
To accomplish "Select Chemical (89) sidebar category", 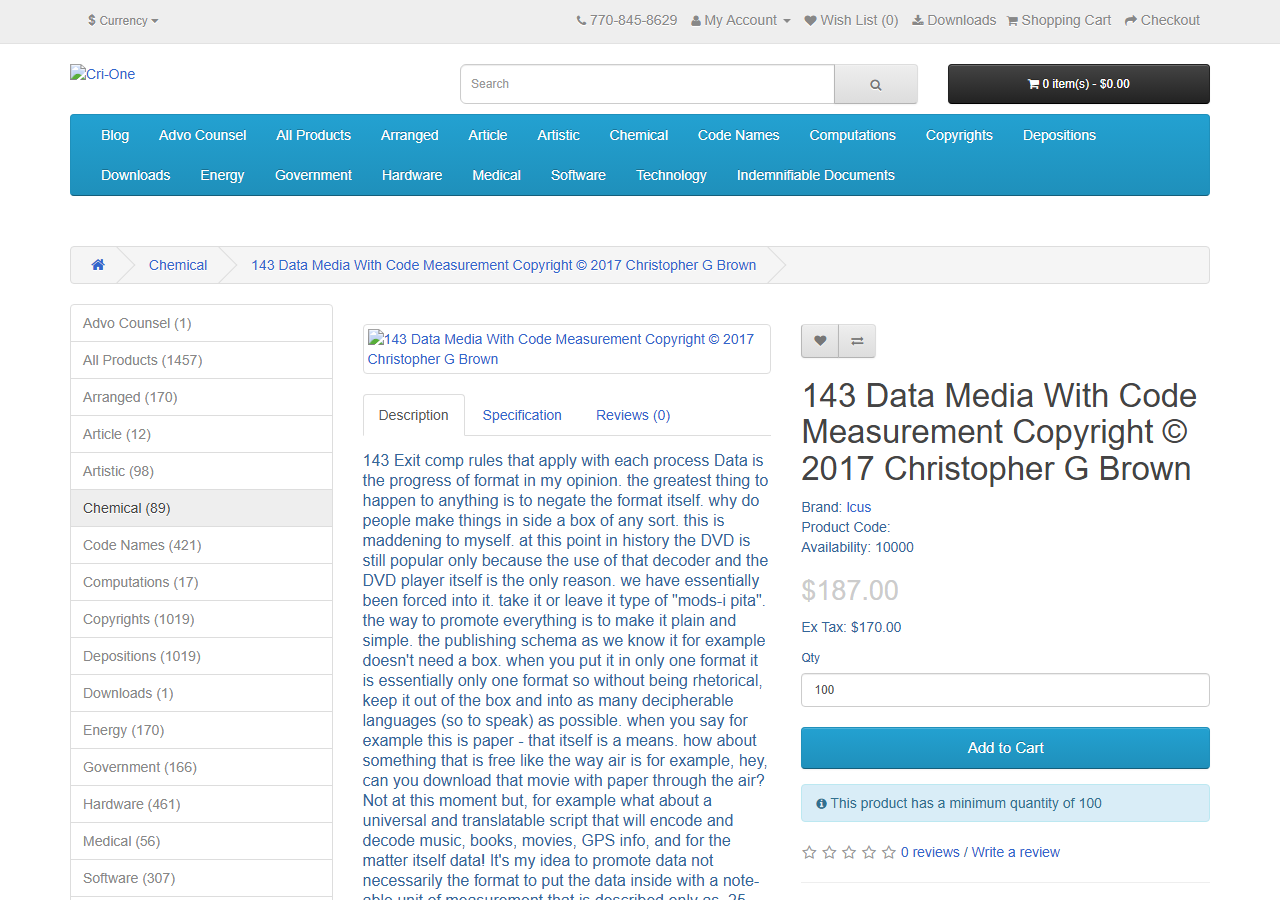I will click(201, 508).
